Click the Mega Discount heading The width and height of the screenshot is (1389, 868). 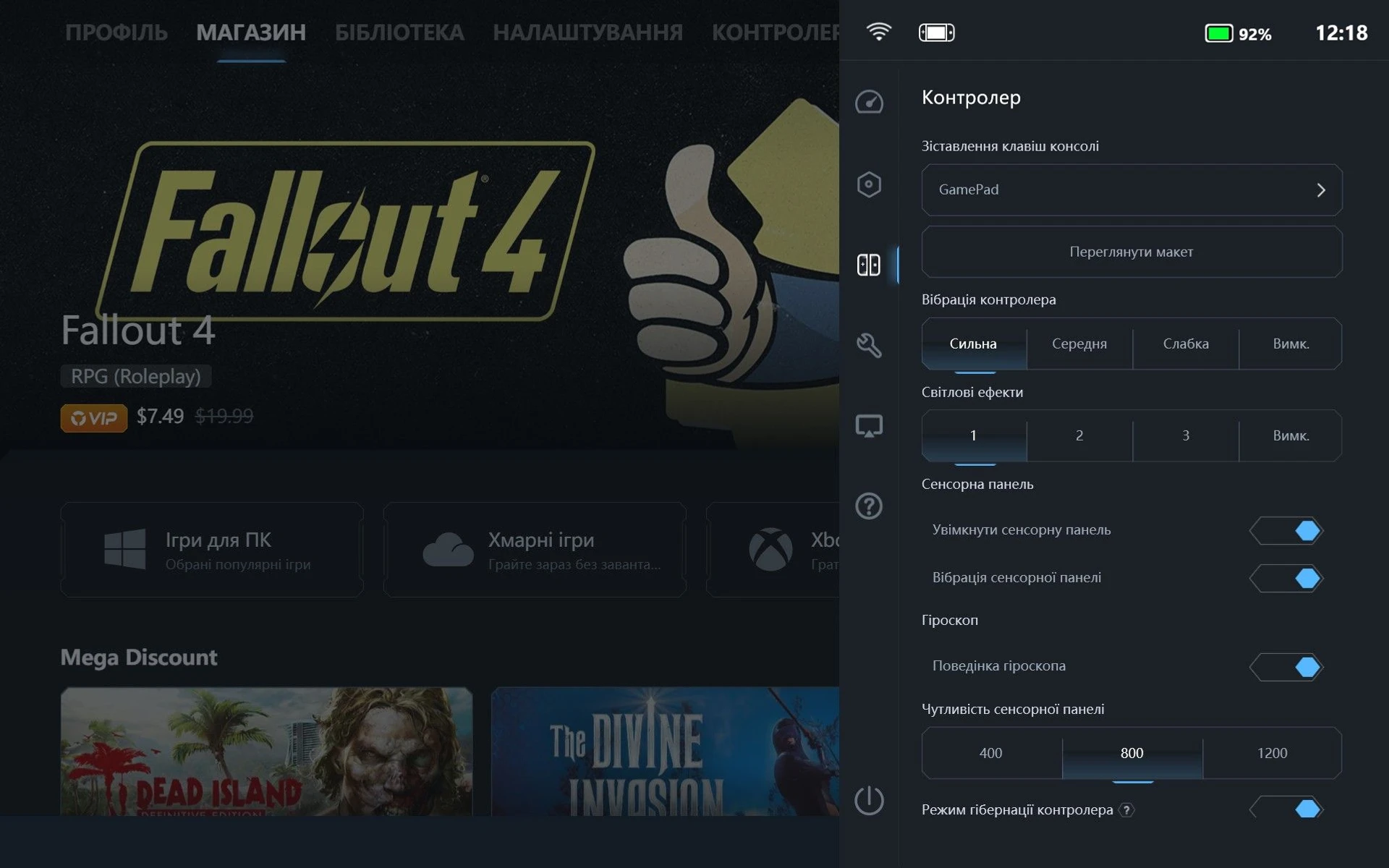tap(139, 657)
